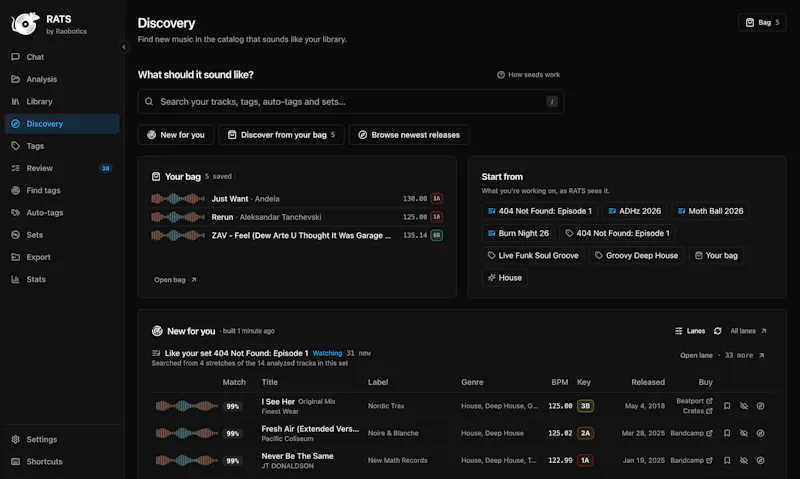Viewport: 800px width, 479px height.
Task: Open bag link with arrow
Action: coord(175,280)
